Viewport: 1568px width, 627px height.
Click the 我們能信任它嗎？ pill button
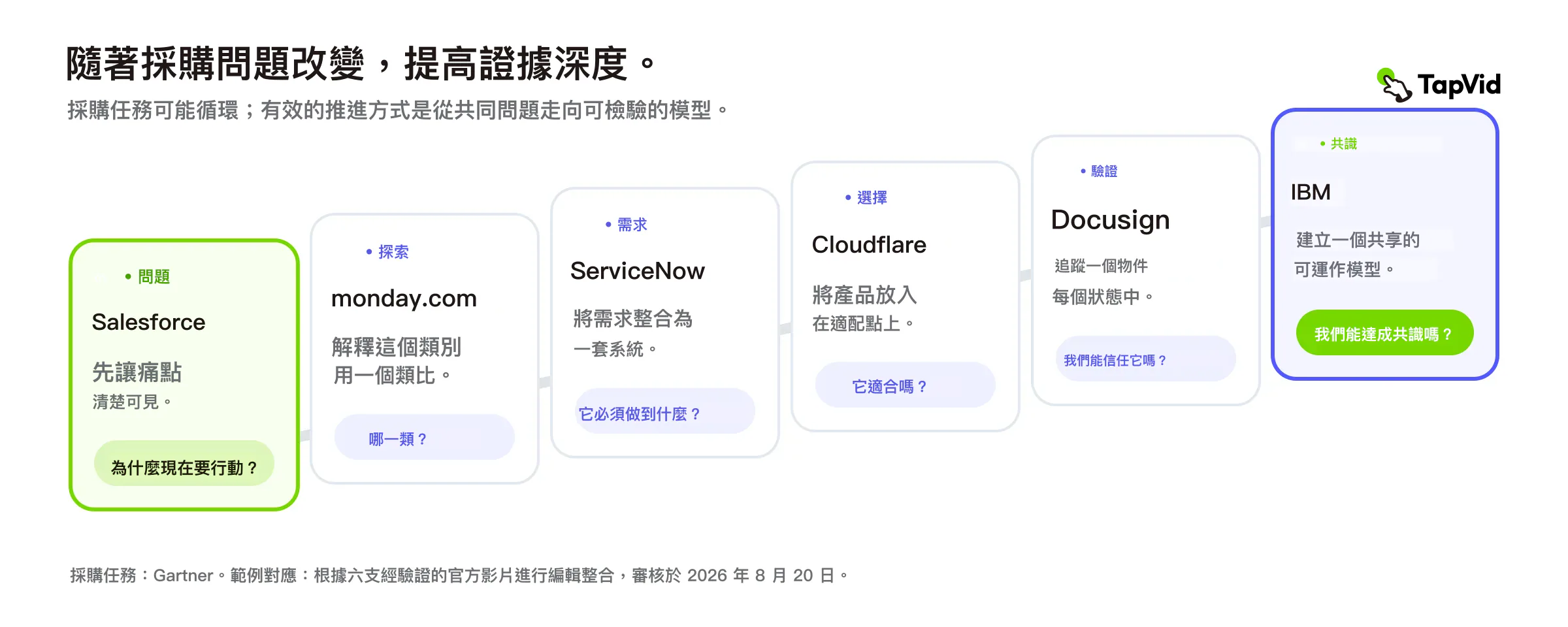pos(1146,359)
